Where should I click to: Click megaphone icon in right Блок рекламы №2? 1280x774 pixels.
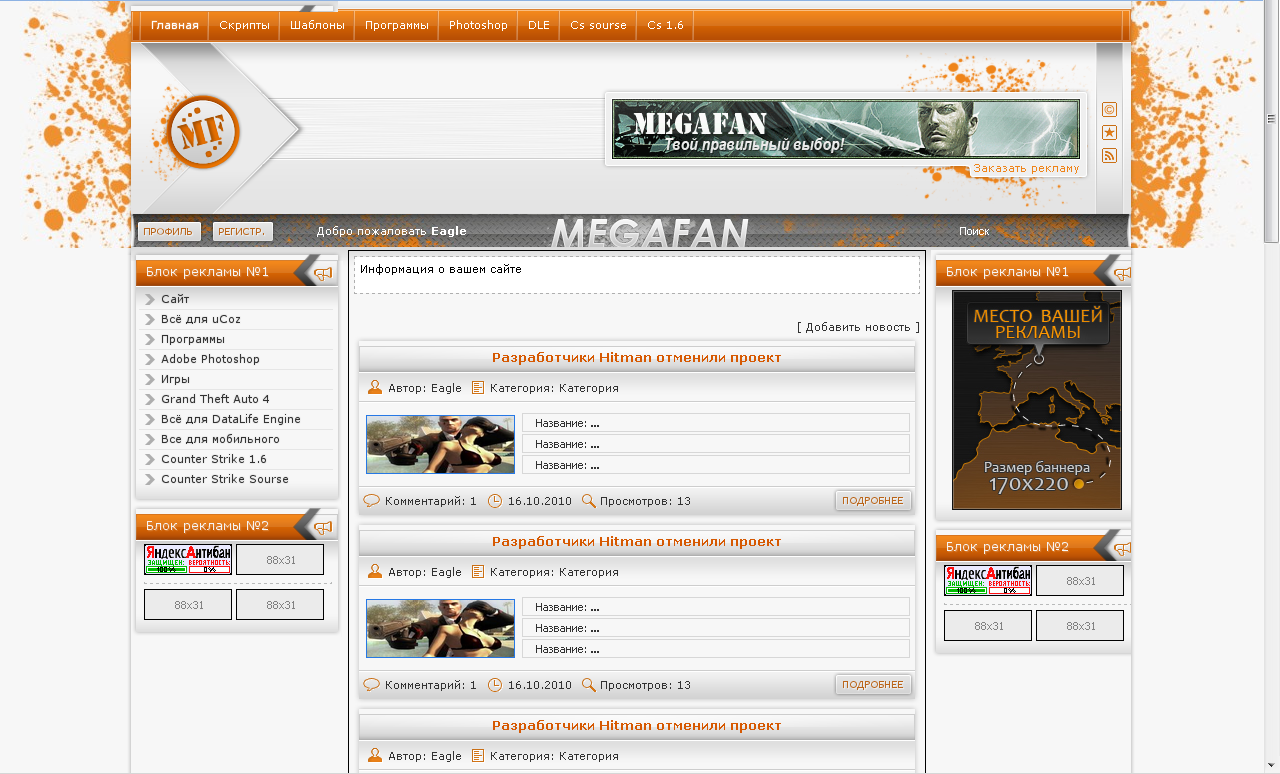(1123, 548)
